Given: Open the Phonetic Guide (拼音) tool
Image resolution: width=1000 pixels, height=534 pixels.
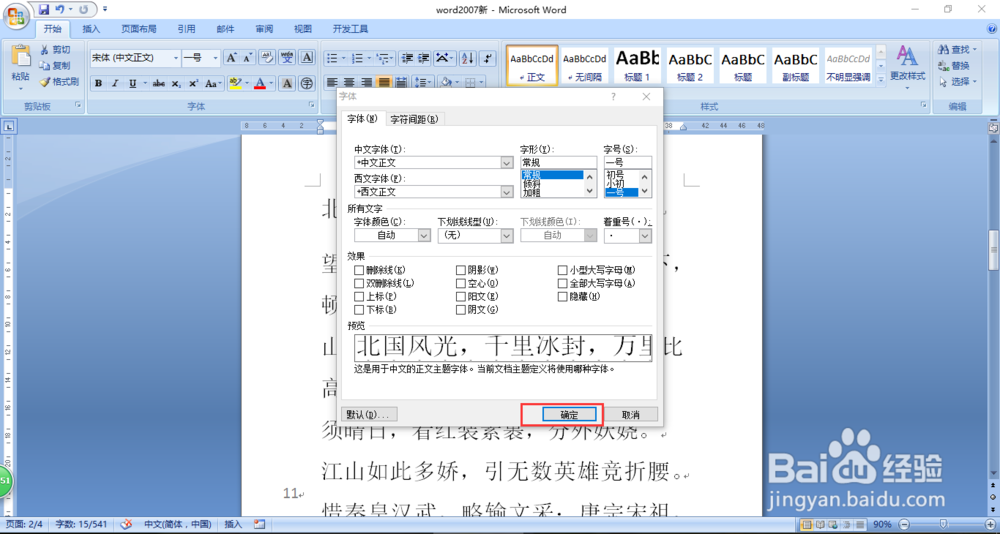Looking at the screenshot, I should coord(288,58).
